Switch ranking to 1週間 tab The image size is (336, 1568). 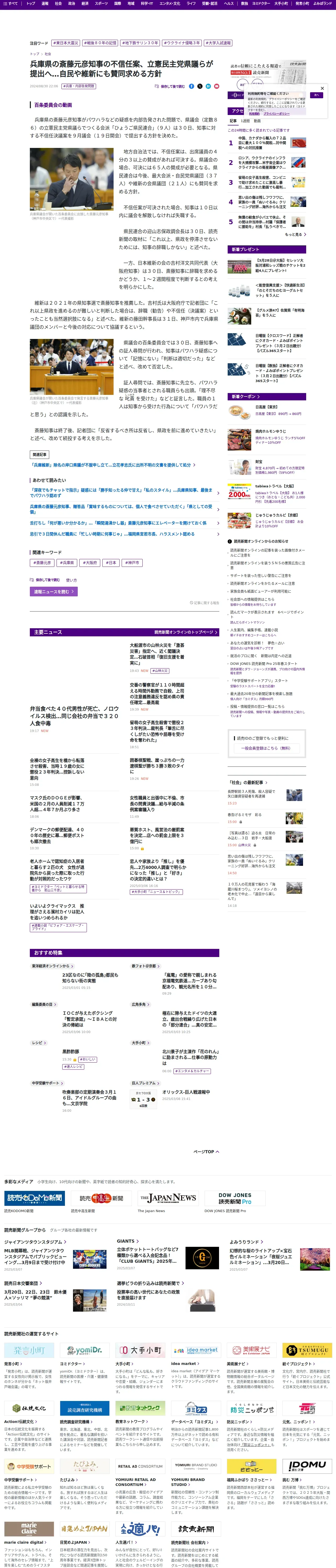pos(245,121)
